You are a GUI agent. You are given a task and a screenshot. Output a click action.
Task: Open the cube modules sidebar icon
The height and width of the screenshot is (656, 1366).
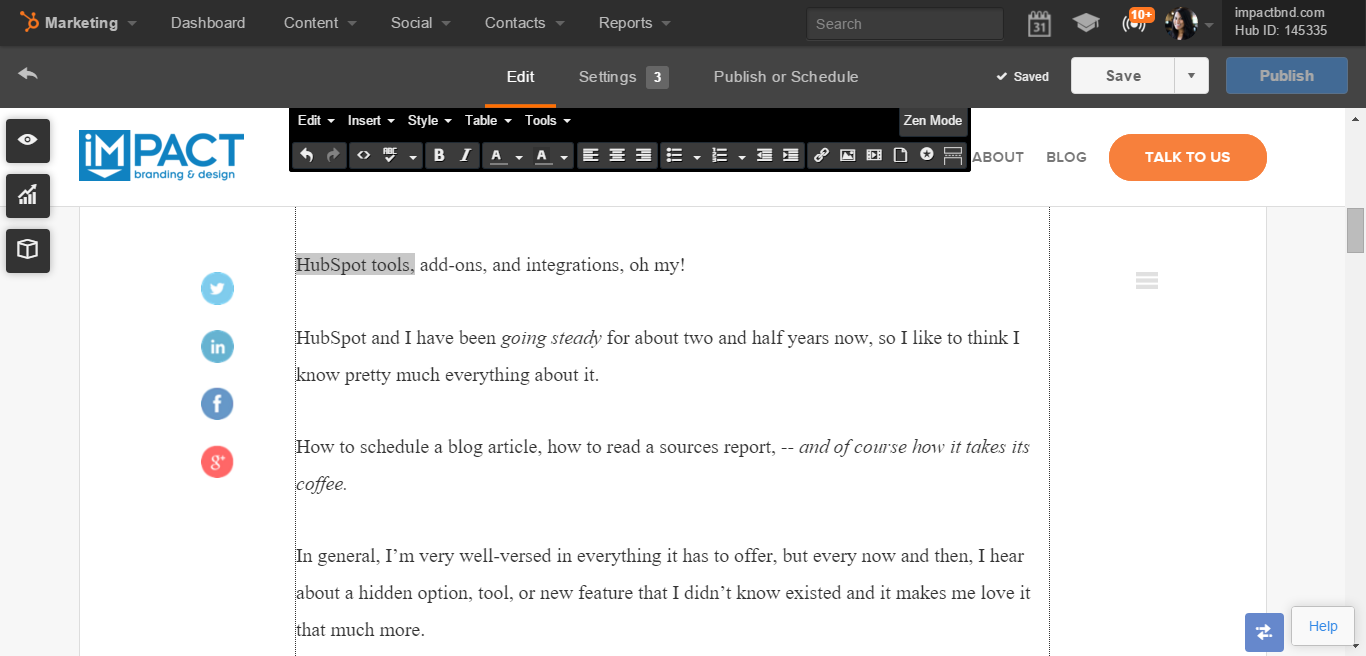(28, 250)
